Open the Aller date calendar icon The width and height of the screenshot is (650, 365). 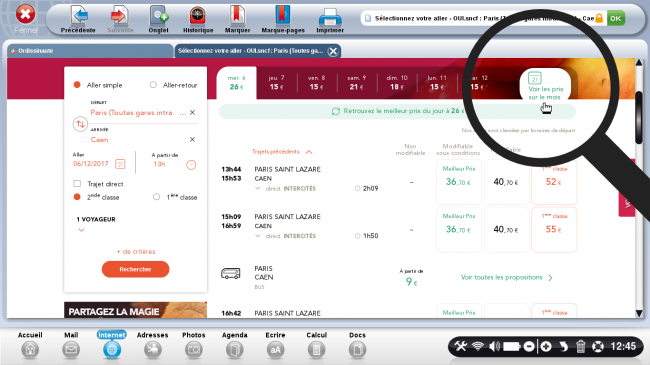point(120,164)
